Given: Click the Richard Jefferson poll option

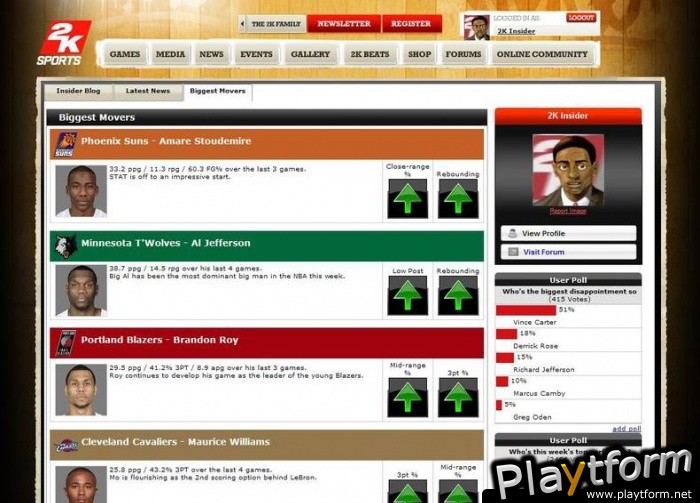Looking at the screenshot, I should [x=544, y=370].
